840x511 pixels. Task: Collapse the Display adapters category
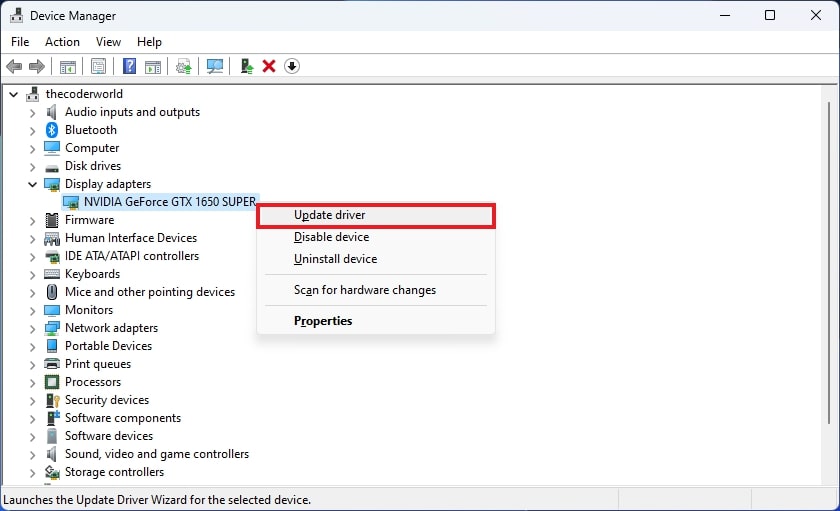coord(32,184)
